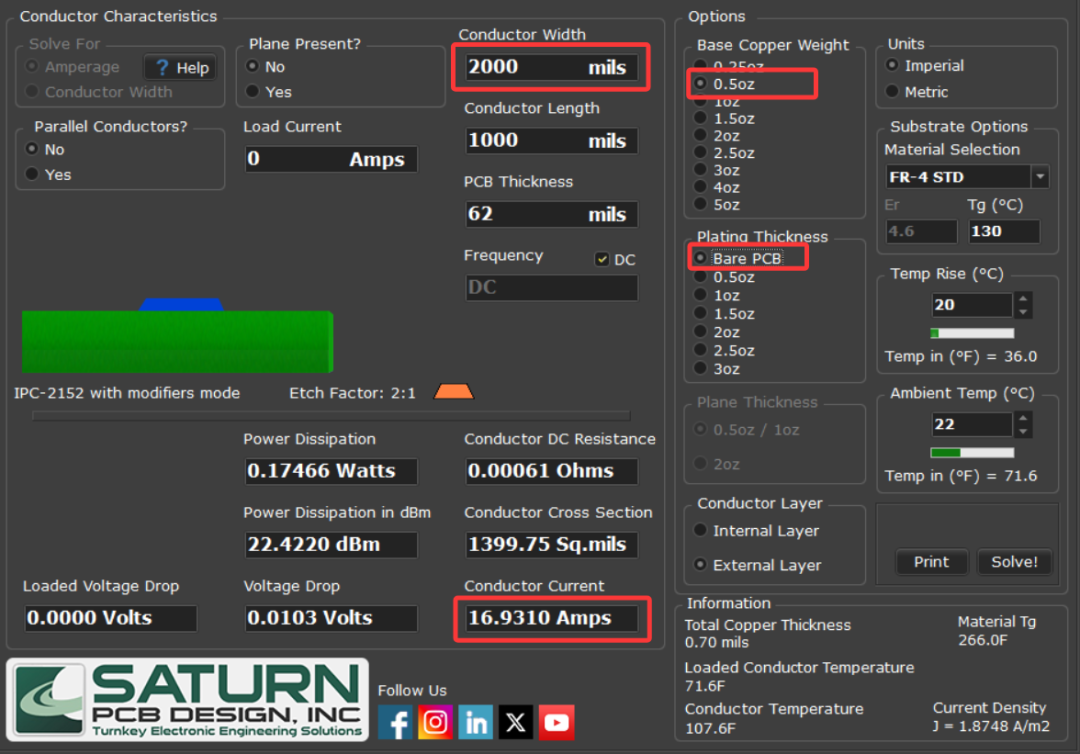Click the LinkedIn icon
Viewport: 1080px width, 754px height.
[476, 722]
